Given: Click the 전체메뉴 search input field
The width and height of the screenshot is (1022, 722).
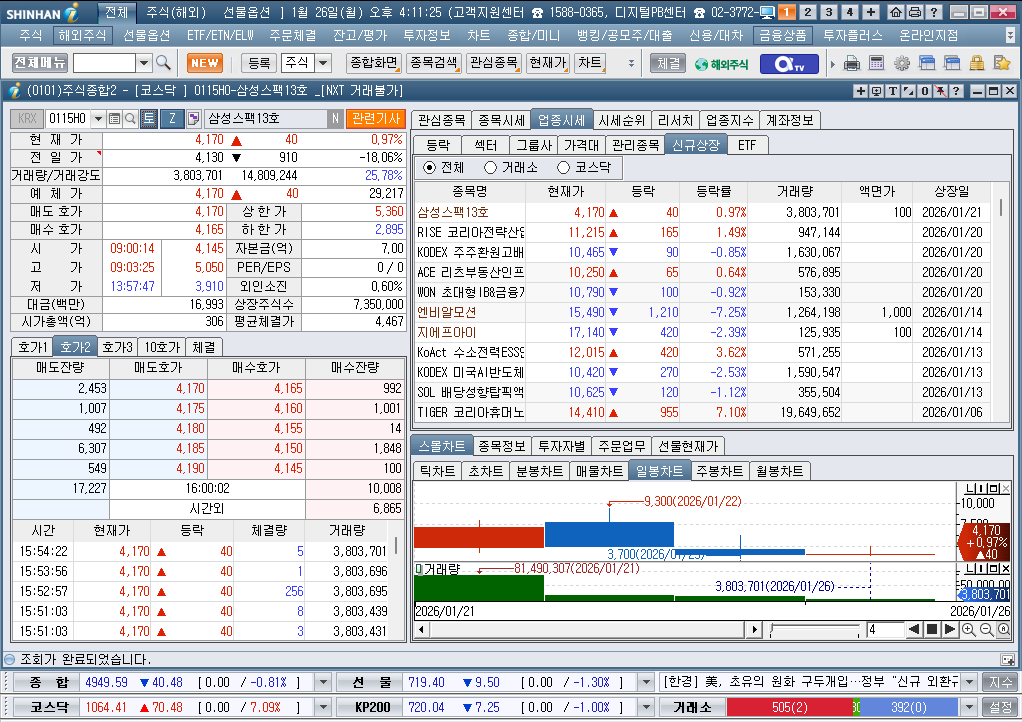Looking at the screenshot, I should pyautogui.click(x=104, y=63).
